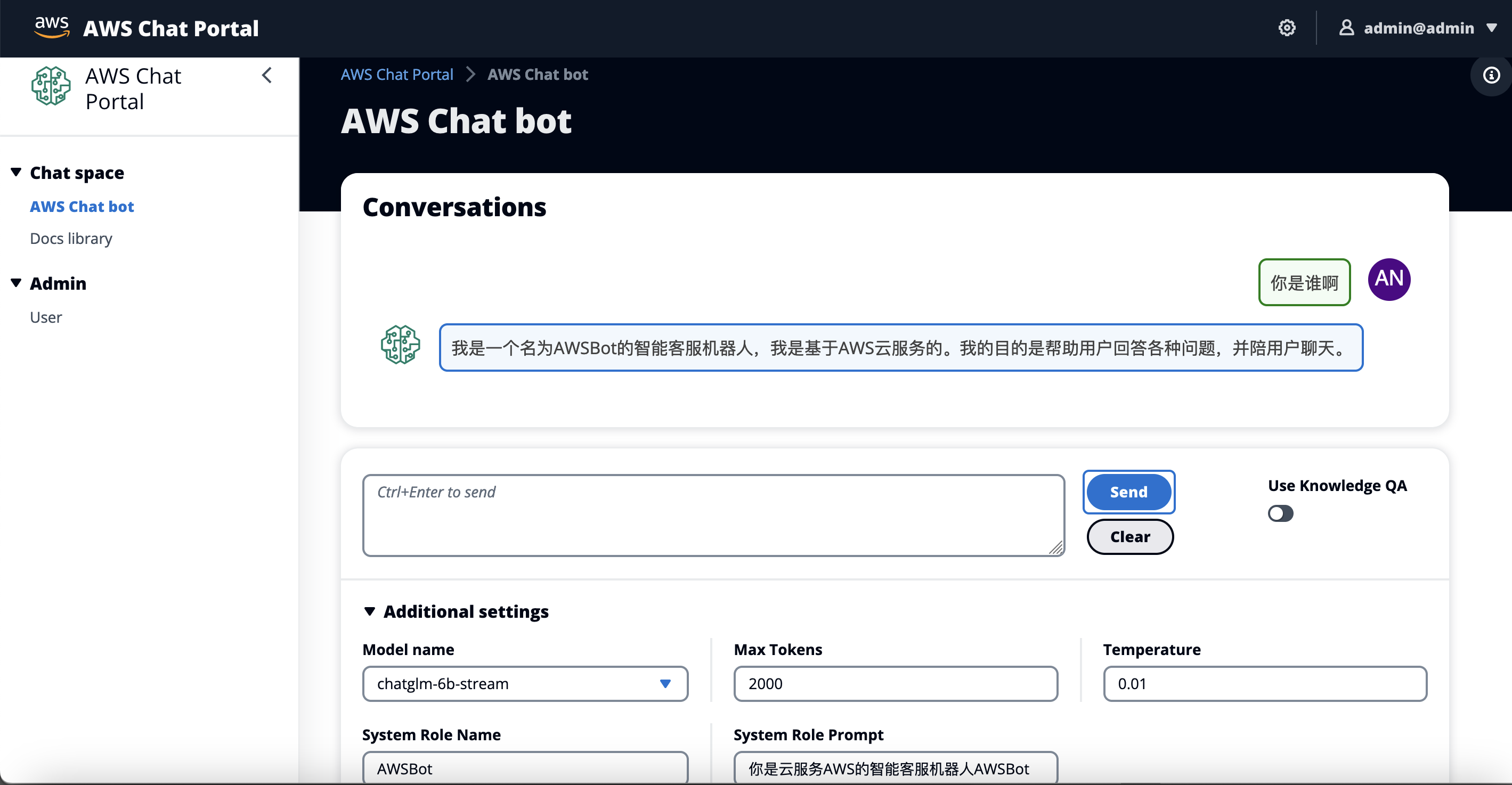Screen dimensions: 1512x785
Task: Click the AWS logo in top bar
Action: point(52,28)
